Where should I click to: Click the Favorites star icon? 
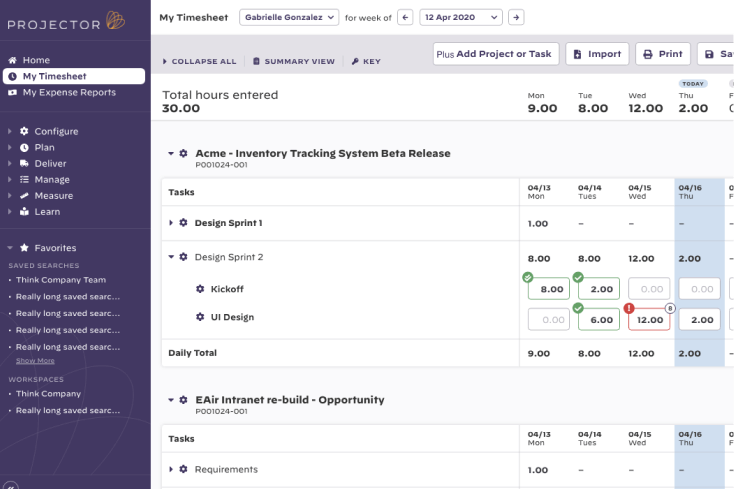(24, 248)
